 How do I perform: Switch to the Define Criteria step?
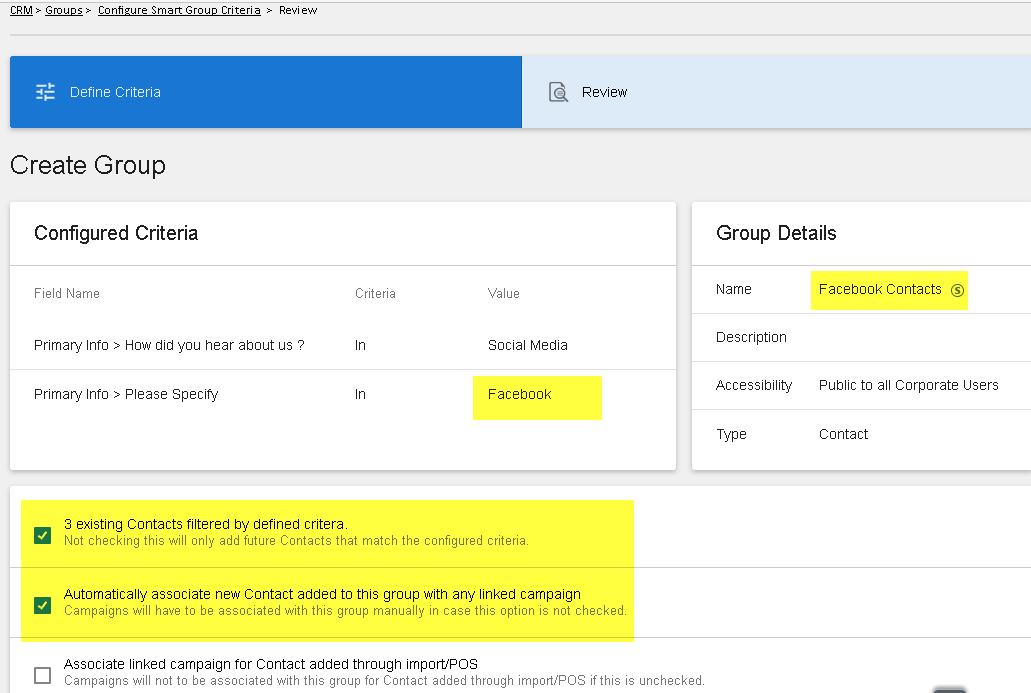pos(266,92)
